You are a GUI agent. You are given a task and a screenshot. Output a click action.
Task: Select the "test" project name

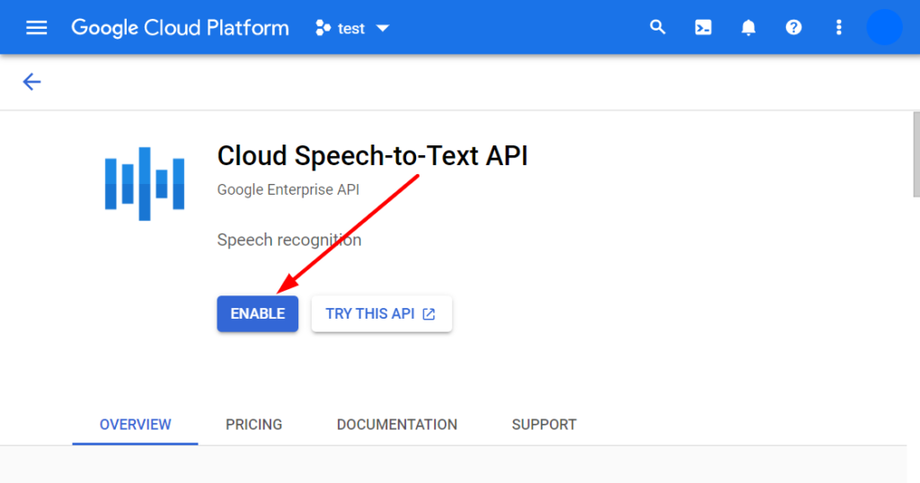(351, 28)
